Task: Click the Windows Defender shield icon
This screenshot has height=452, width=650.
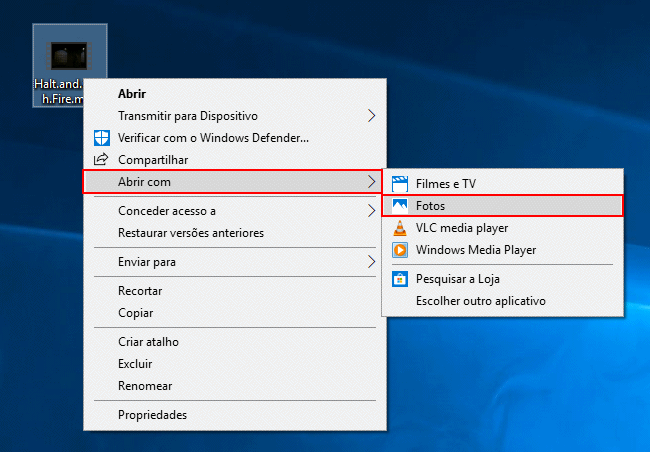Action: pyautogui.click(x=101, y=138)
